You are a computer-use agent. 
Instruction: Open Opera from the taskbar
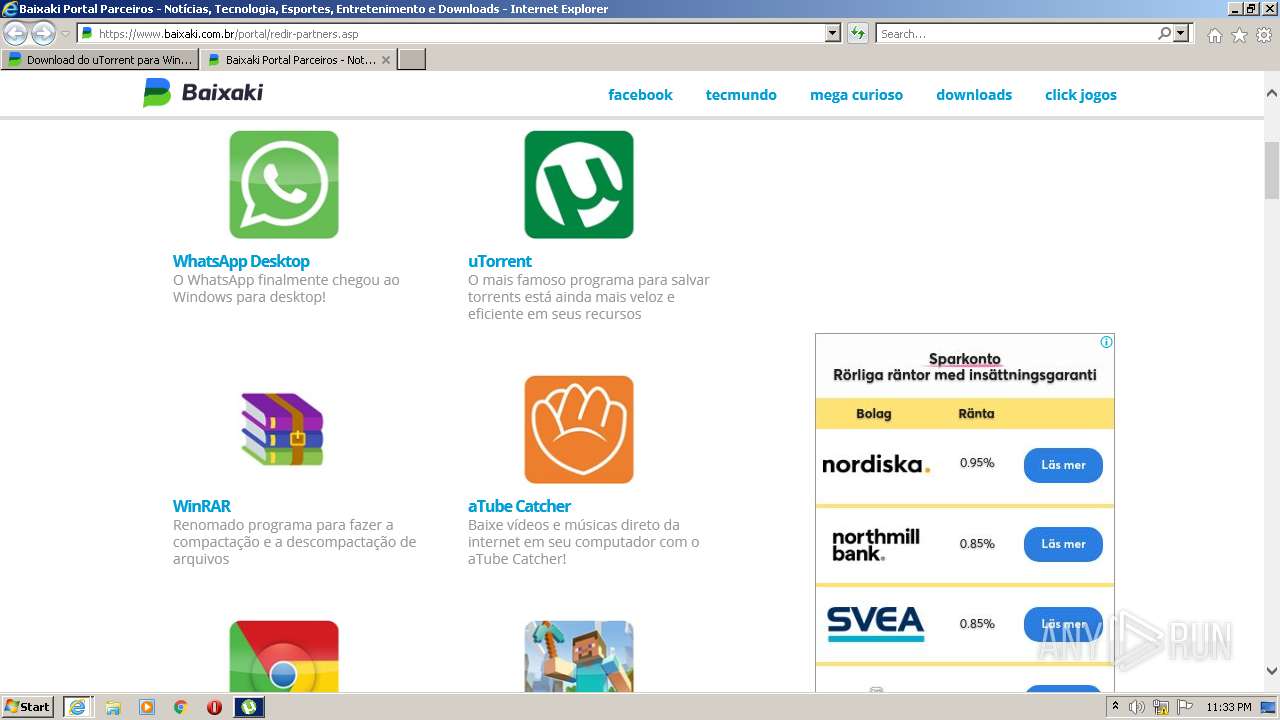pyautogui.click(x=214, y=707)
